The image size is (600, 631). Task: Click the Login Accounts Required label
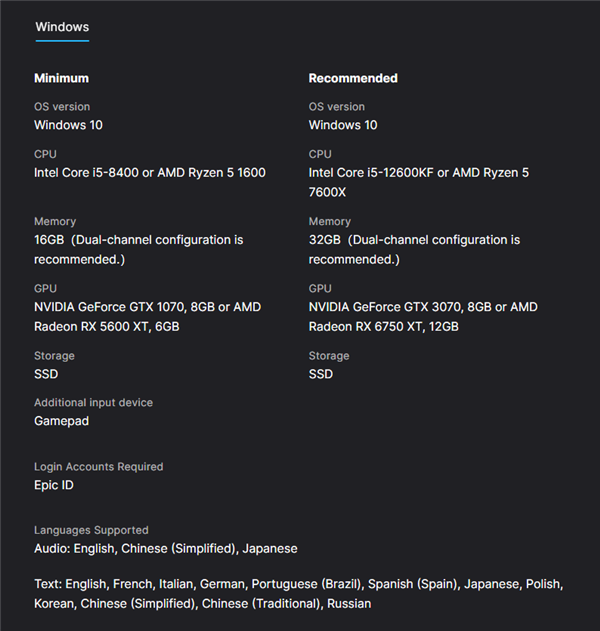click(99, 467)
